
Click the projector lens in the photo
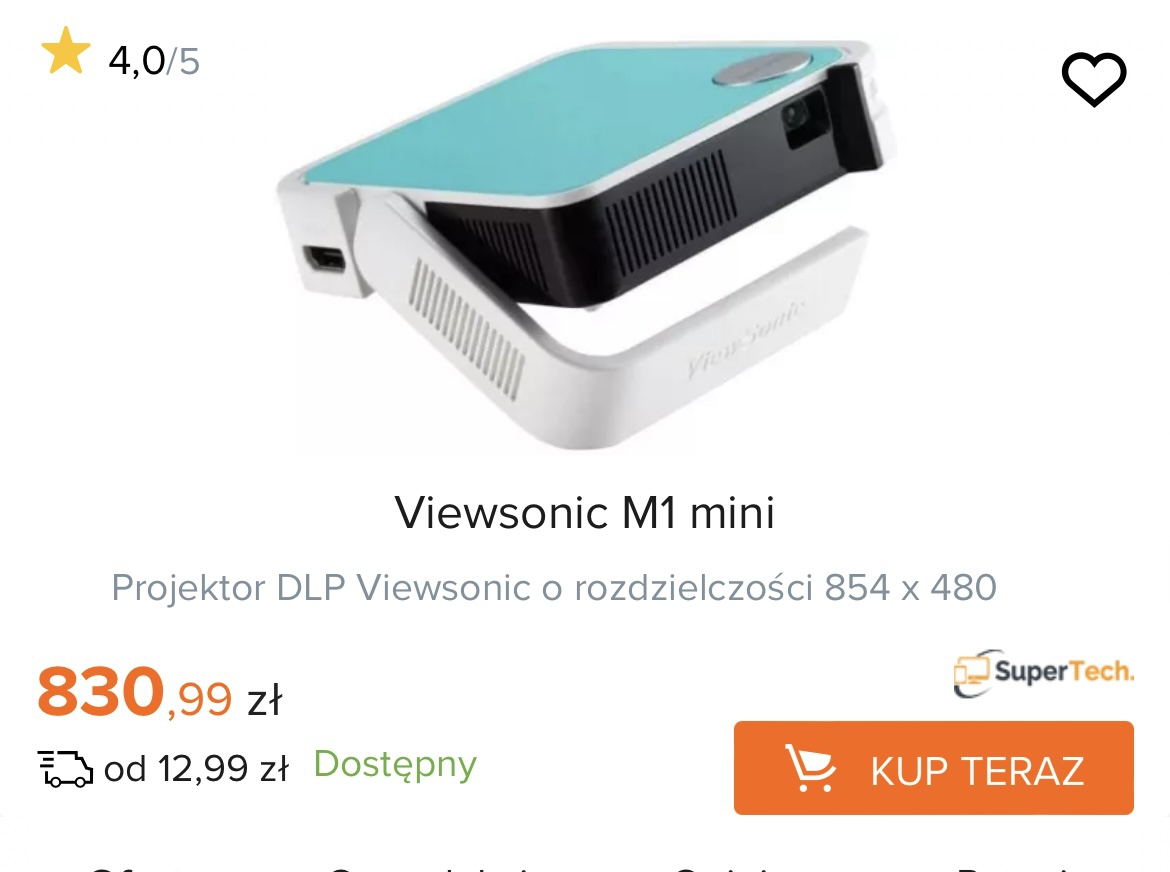[798, 117]
